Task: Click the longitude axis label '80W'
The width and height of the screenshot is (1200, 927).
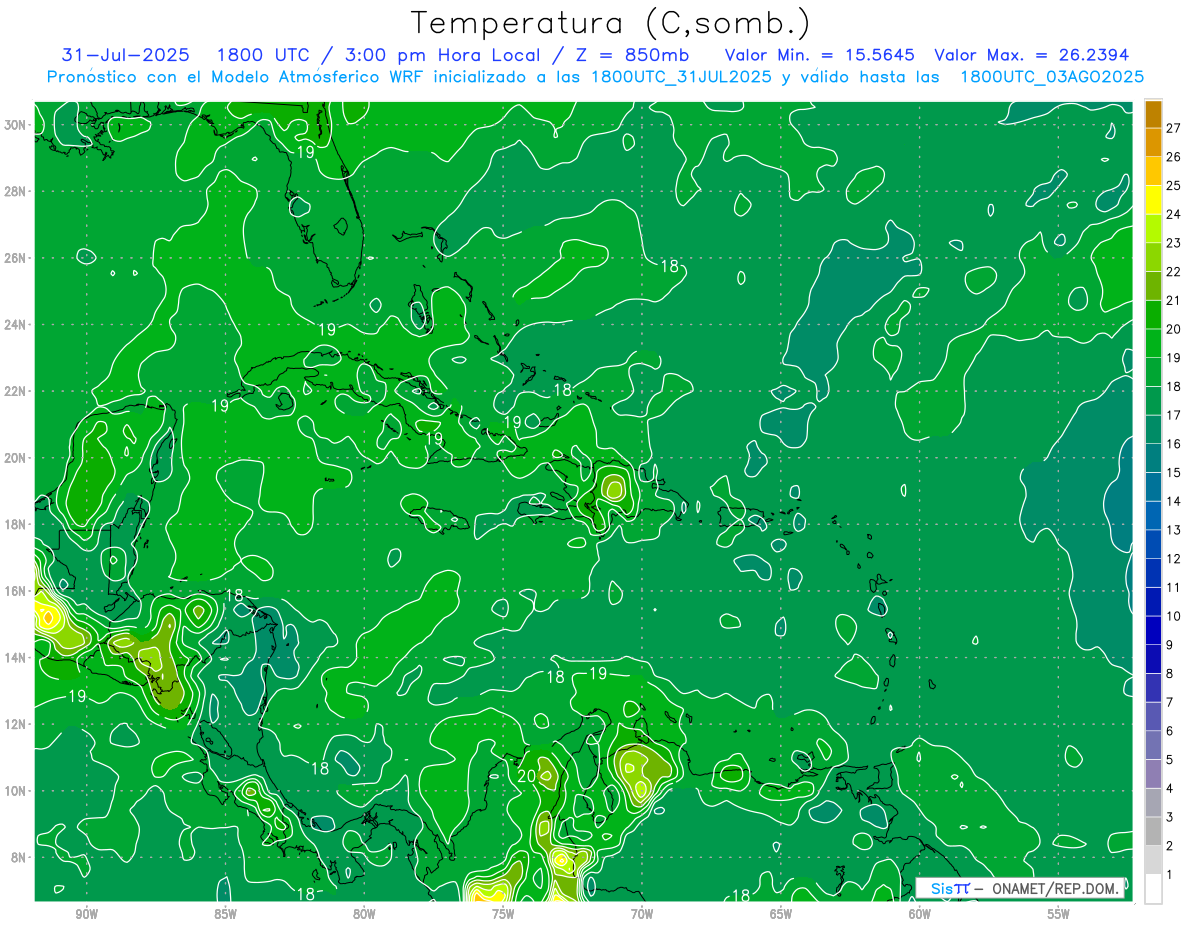Action: tap(365, 914)
